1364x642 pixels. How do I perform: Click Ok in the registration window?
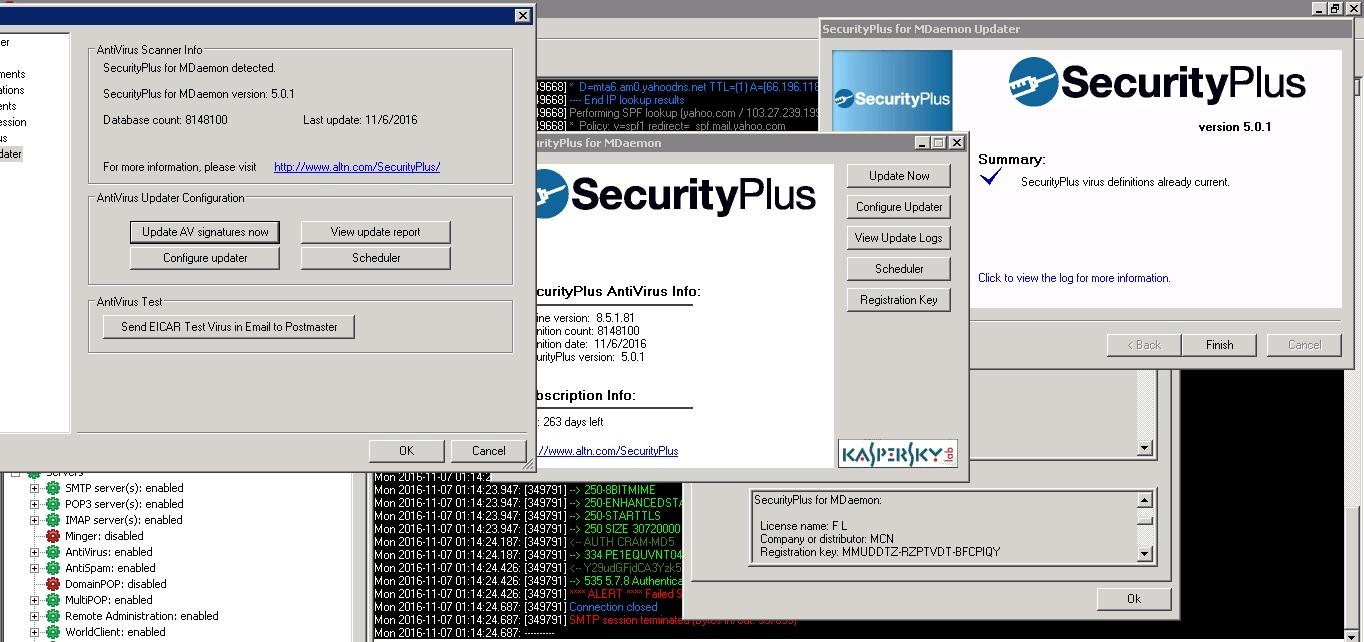coord(1133,599)
